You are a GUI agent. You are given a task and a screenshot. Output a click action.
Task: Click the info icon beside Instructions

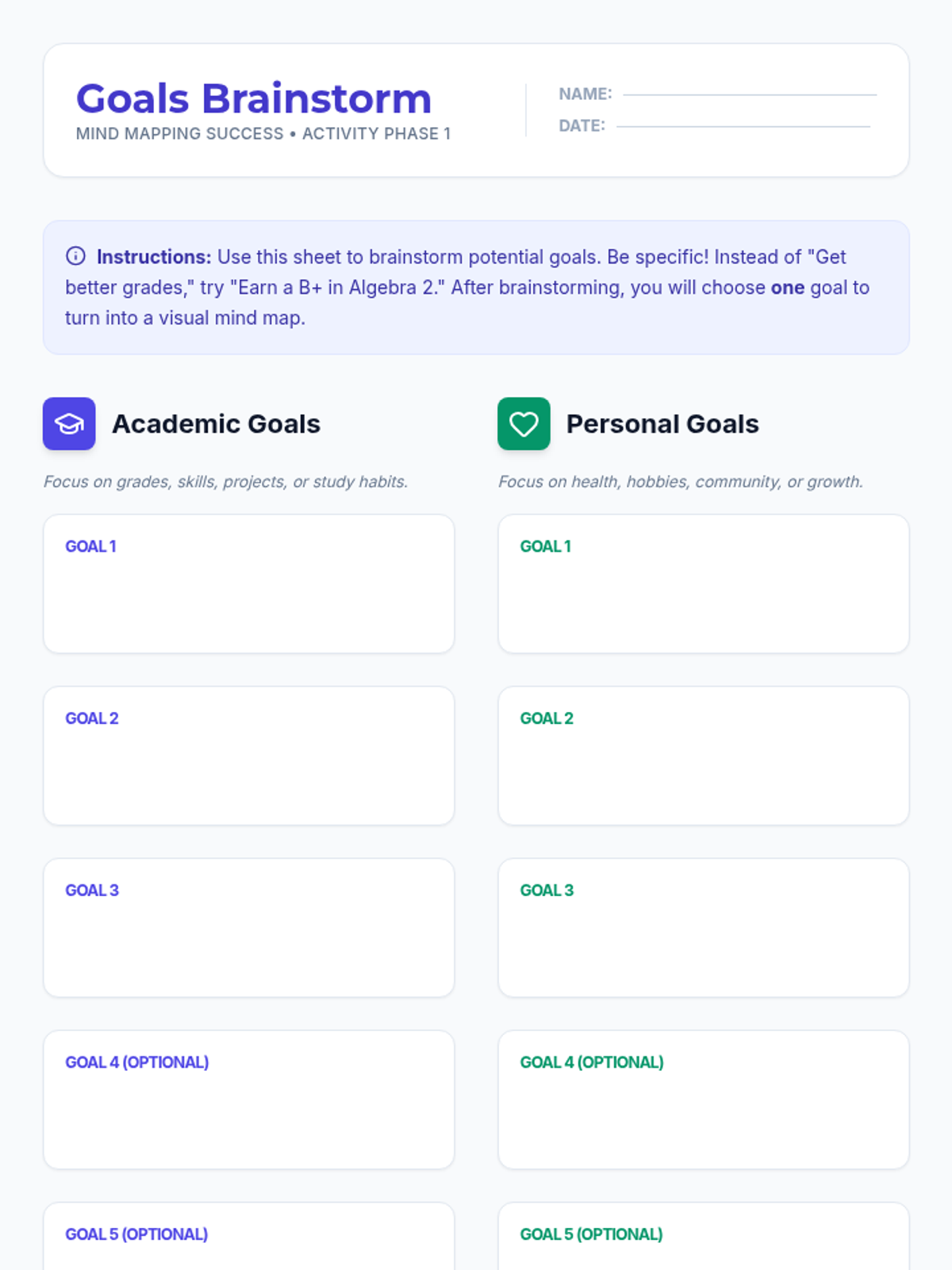[75, 256]
